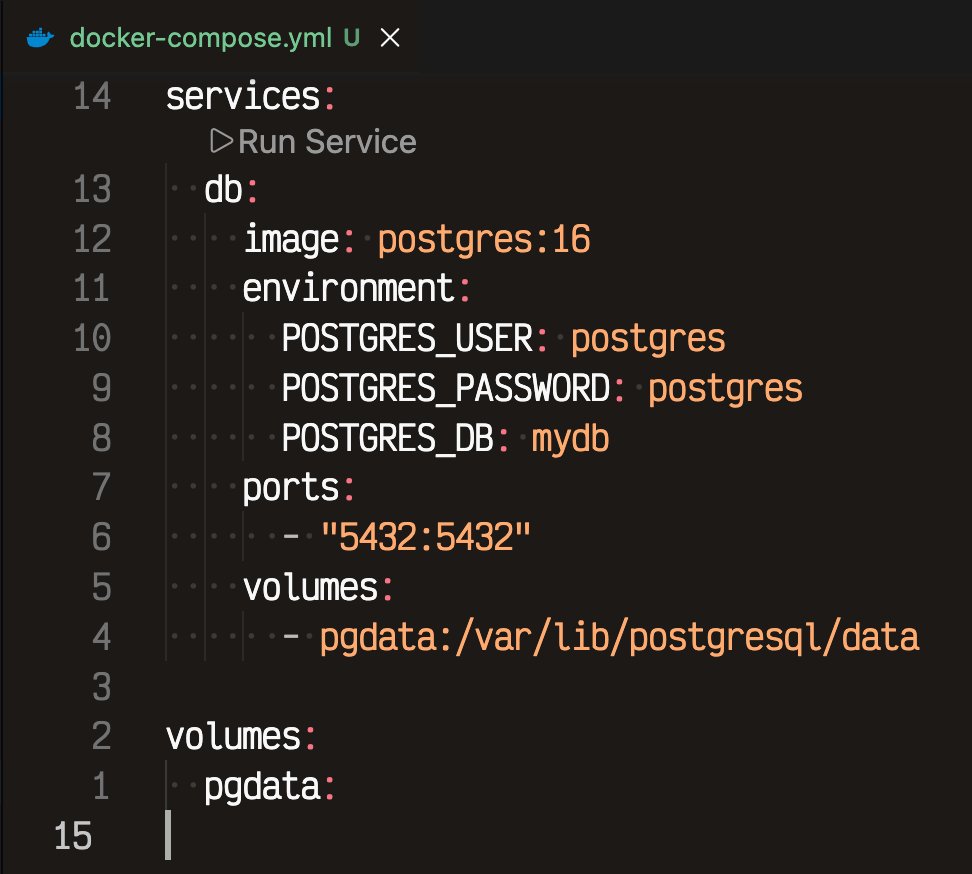Click line number 15 in the gutter

pyautogui.click(x=73, y=836)
